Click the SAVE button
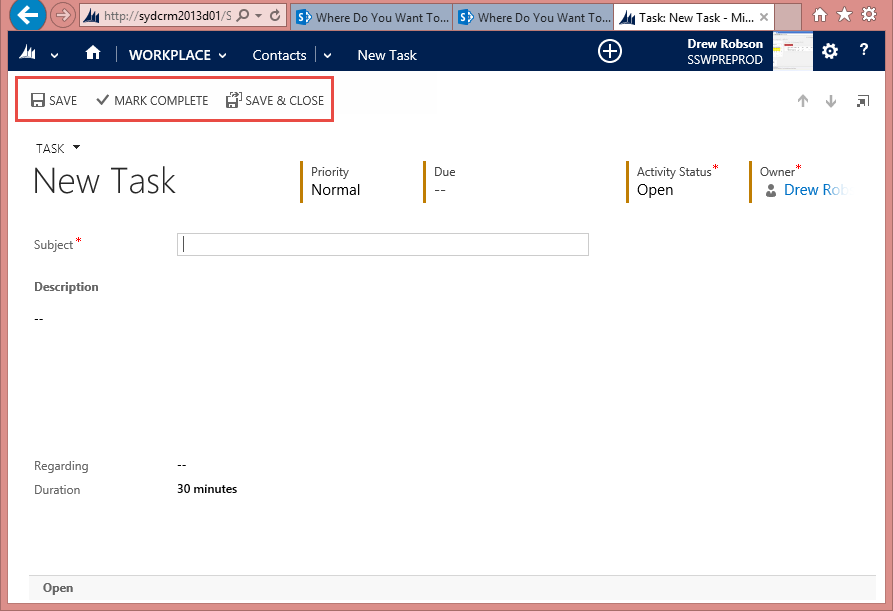This screenshot has width=893, height=611. coord(54,101)
